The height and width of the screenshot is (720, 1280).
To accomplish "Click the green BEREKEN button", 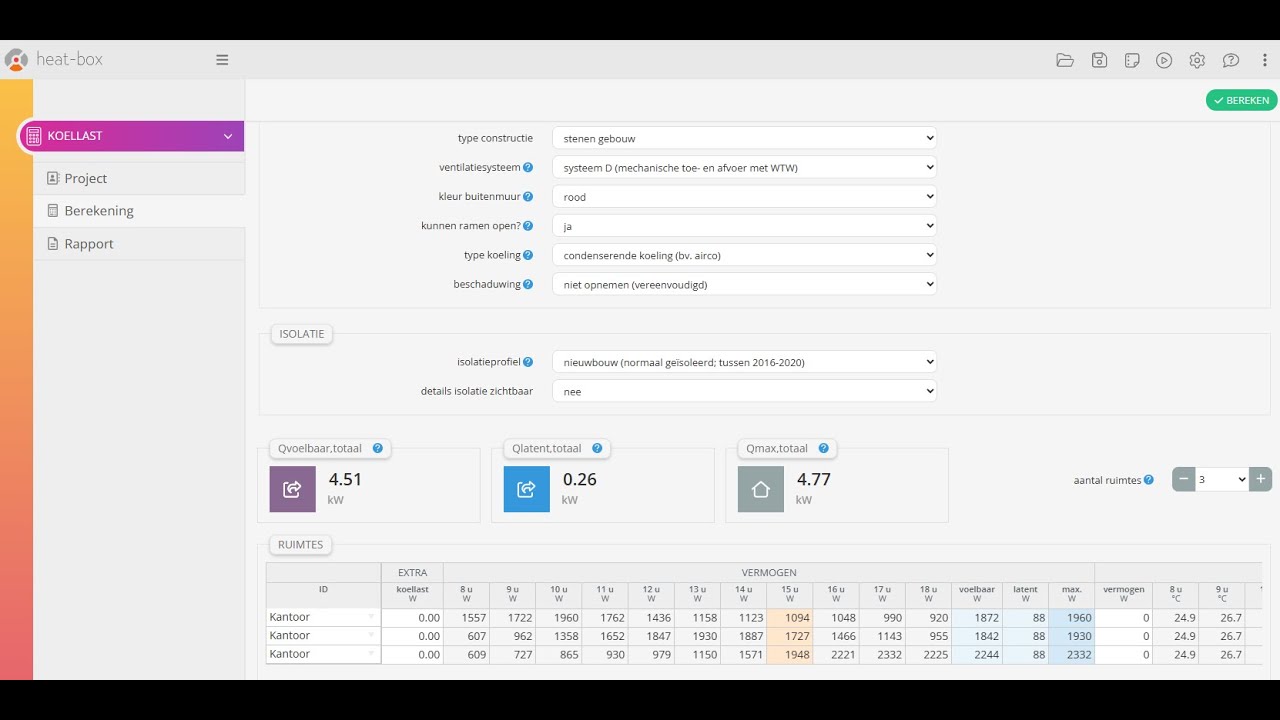I will pyautogui.click(x=1241, y=100).
